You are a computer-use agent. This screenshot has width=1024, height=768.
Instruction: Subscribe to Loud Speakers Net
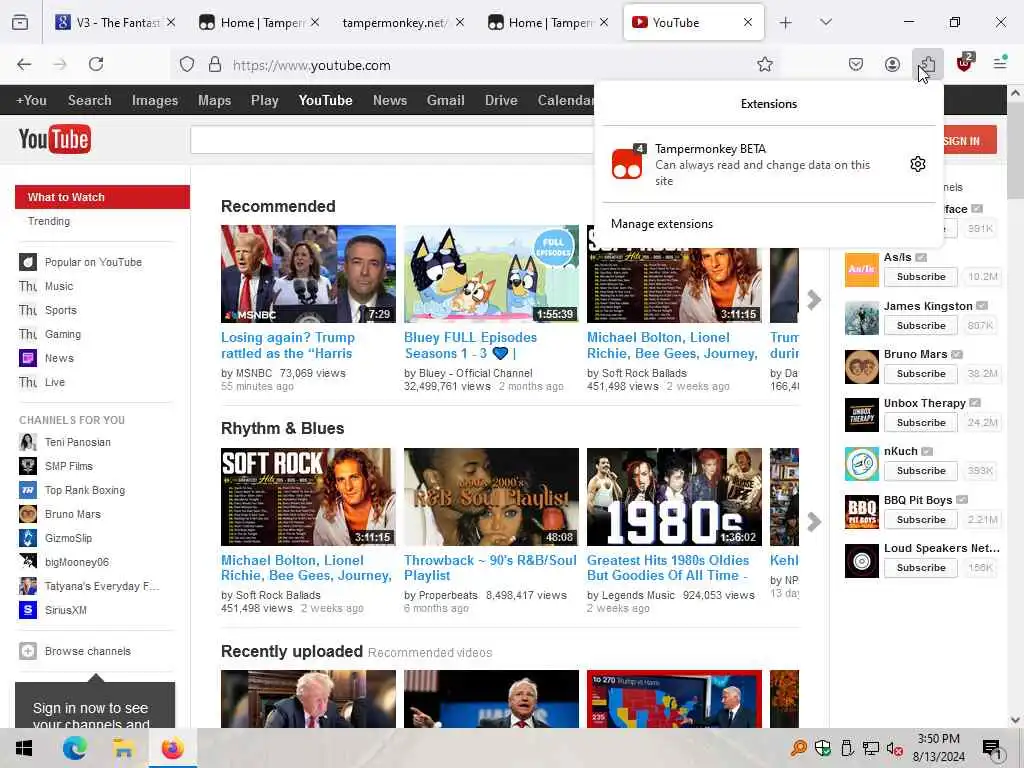point(921,568)
